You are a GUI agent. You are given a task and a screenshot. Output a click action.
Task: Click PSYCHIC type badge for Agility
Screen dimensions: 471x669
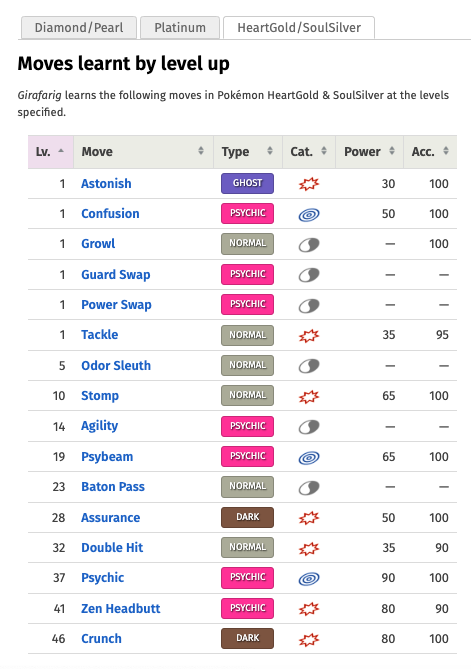247,426
